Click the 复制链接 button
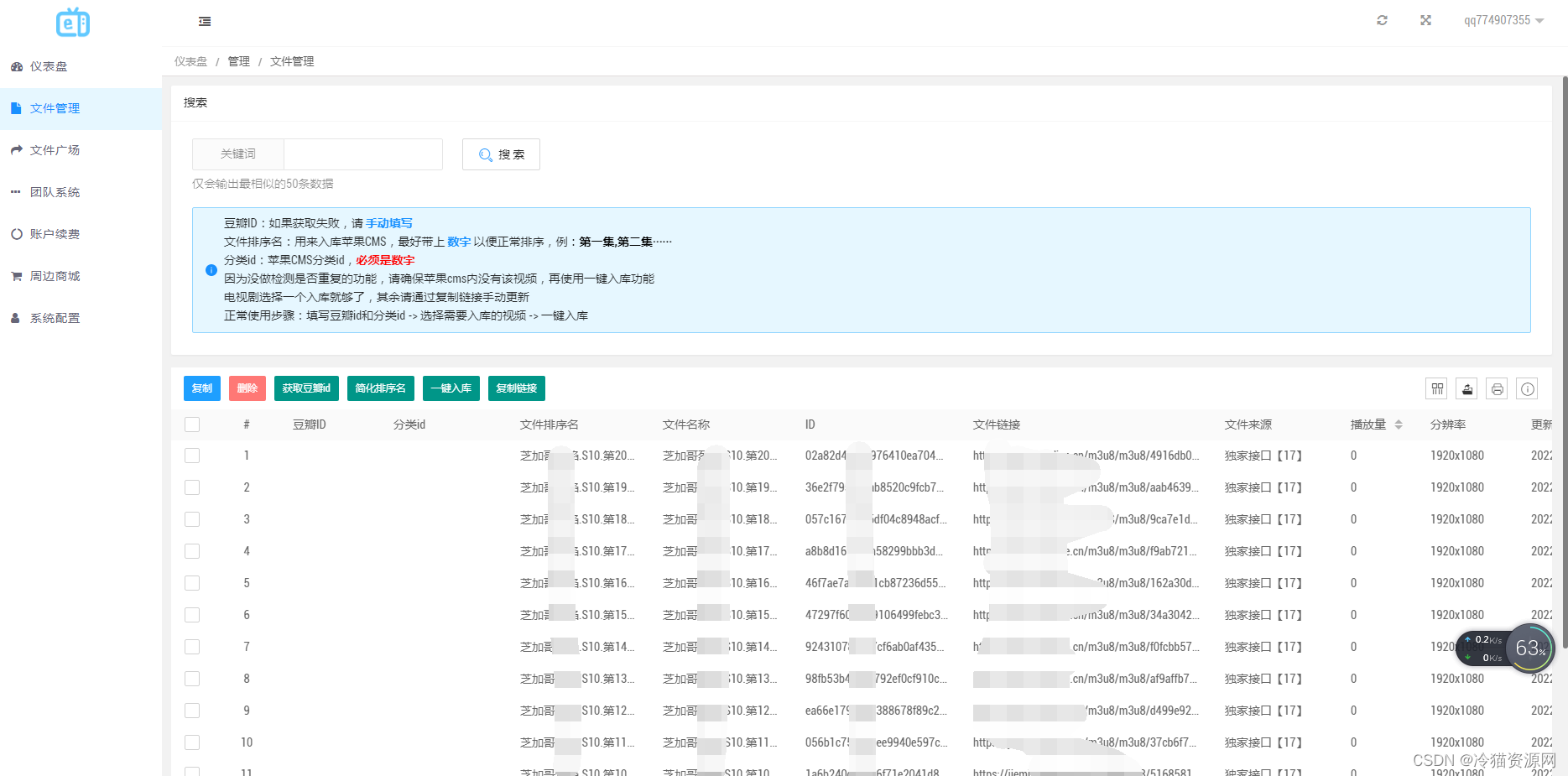 click(517, 388)
